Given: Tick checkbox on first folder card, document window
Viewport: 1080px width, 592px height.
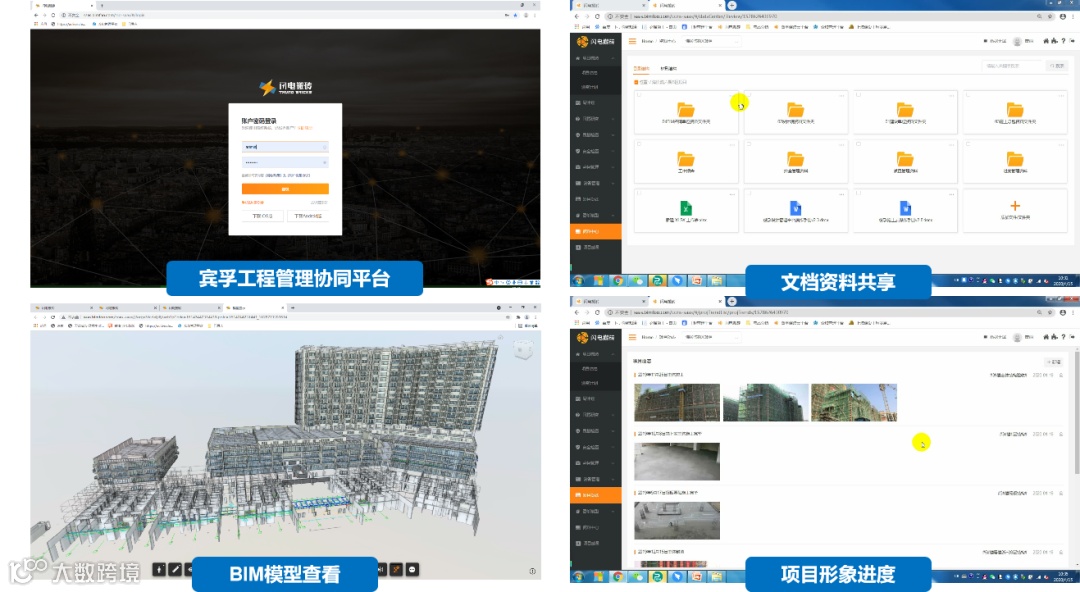Looking at the screenshot, I should tap(639, 94).
